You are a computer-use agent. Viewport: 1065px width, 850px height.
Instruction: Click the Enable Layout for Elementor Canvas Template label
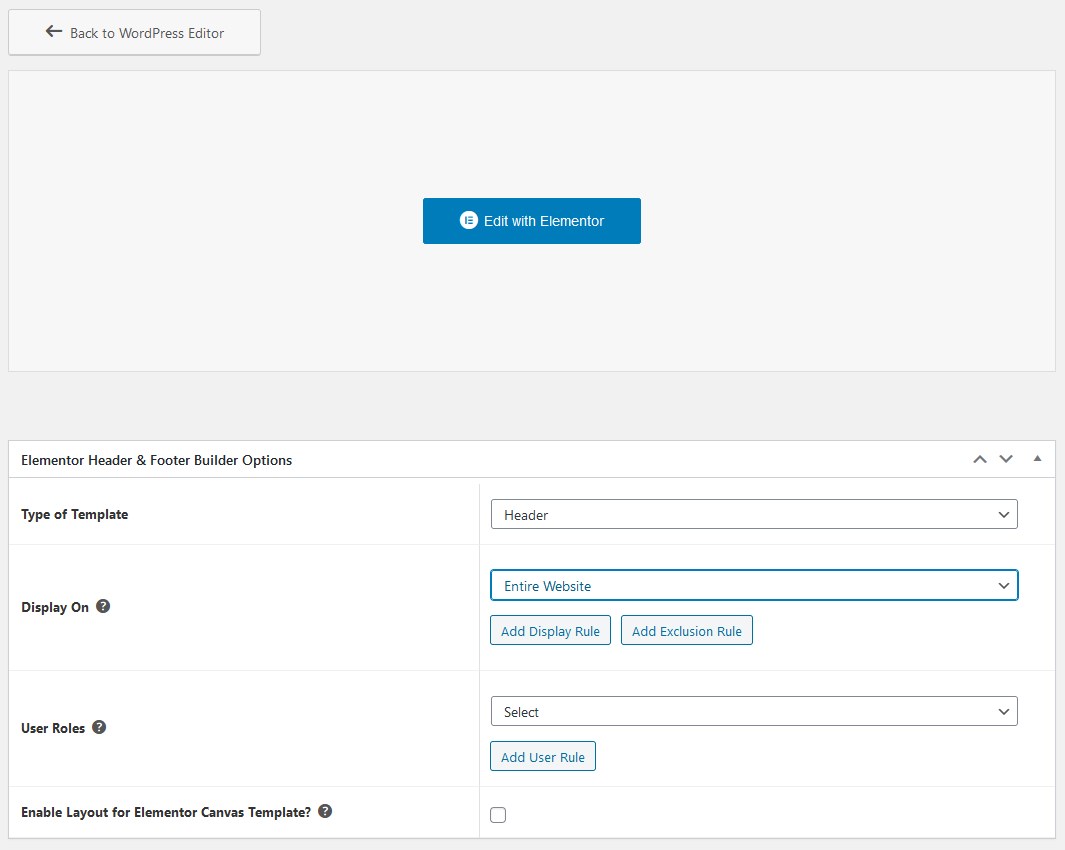pyautogui.click(x=166, y=812)
